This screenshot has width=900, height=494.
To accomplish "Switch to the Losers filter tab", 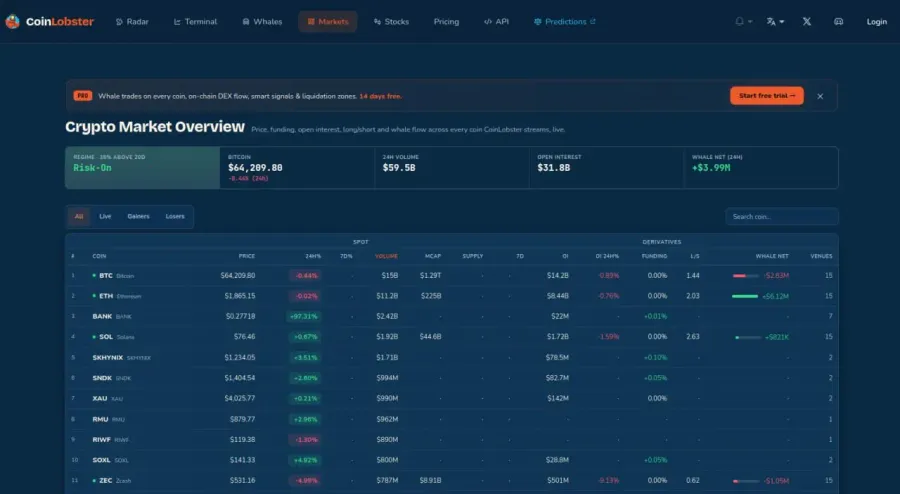I will pyautogui.click(x=175, y=216).
